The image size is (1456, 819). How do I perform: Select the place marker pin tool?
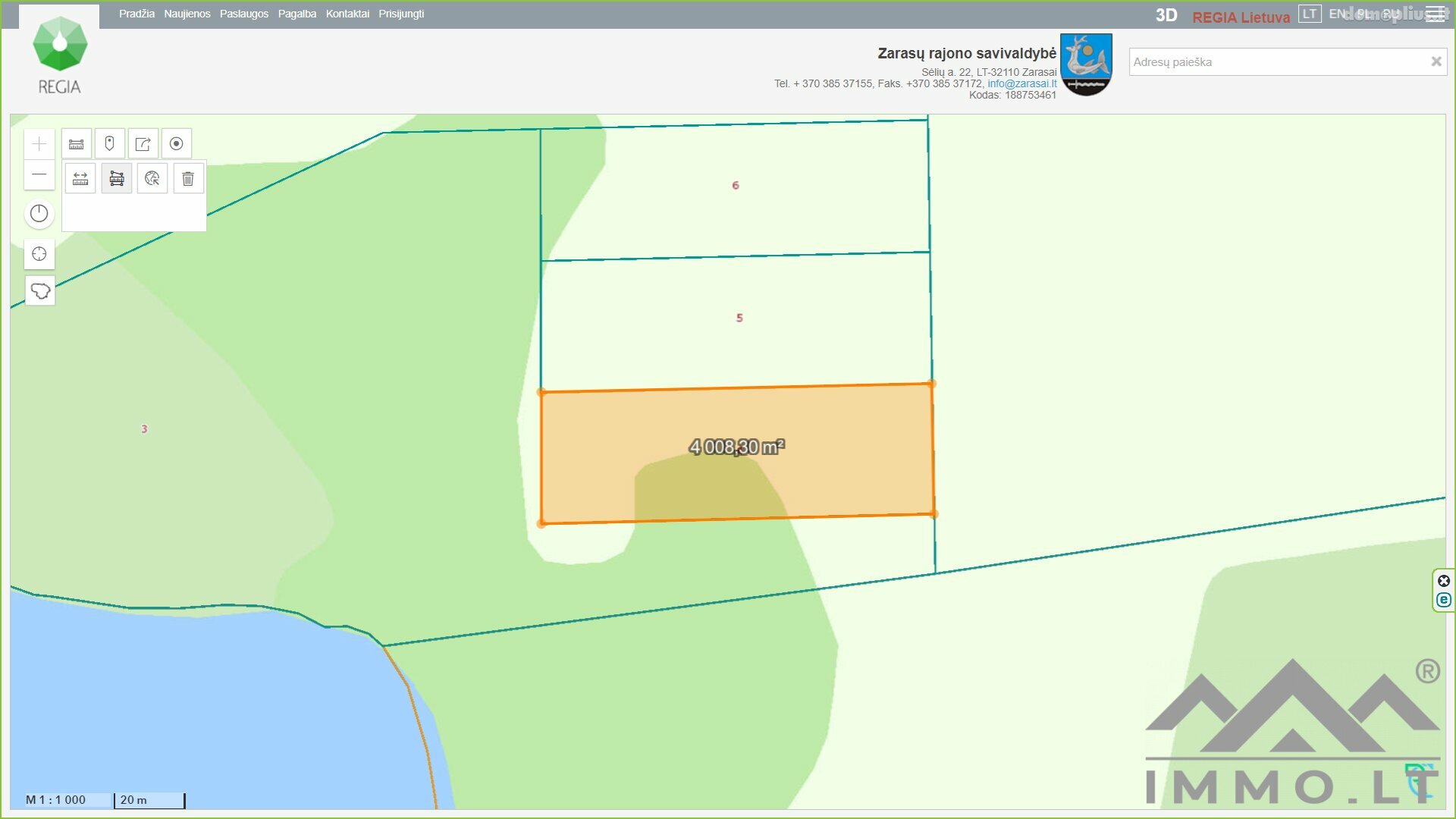110,144
